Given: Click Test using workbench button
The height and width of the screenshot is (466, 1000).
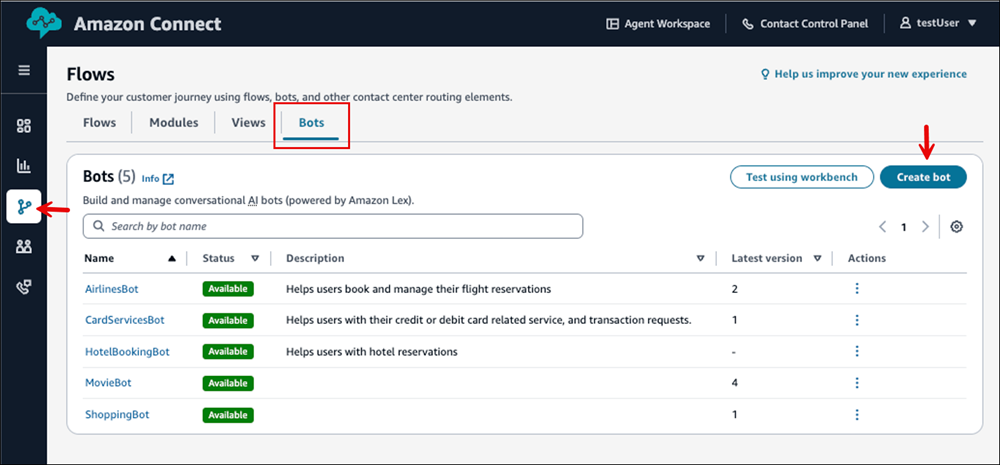Looking at the screenshot, I should pos(801,177).
